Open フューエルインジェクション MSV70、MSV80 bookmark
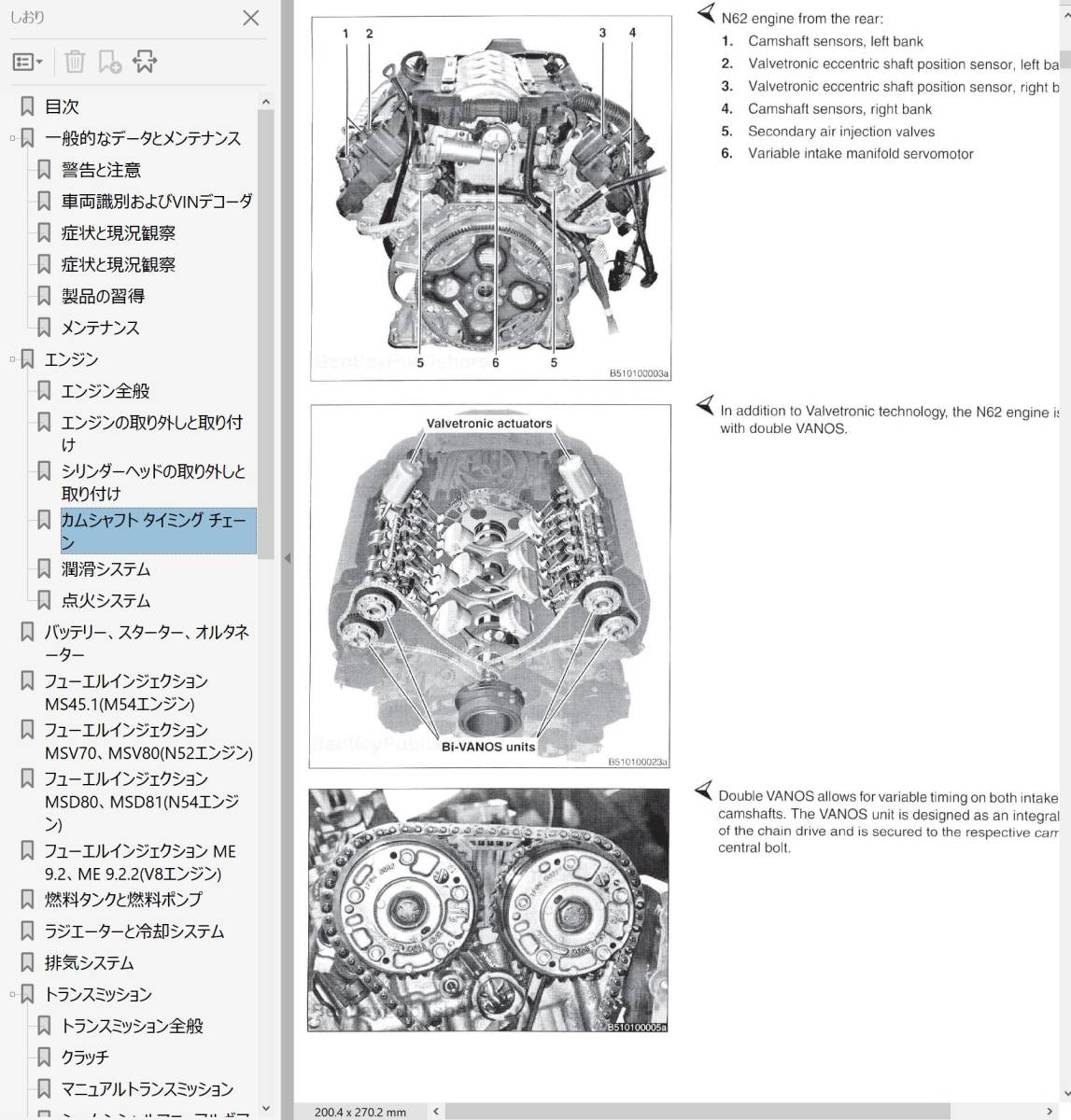The height and width of the screenshot is (1120, 1071). [x=148, y=741]
